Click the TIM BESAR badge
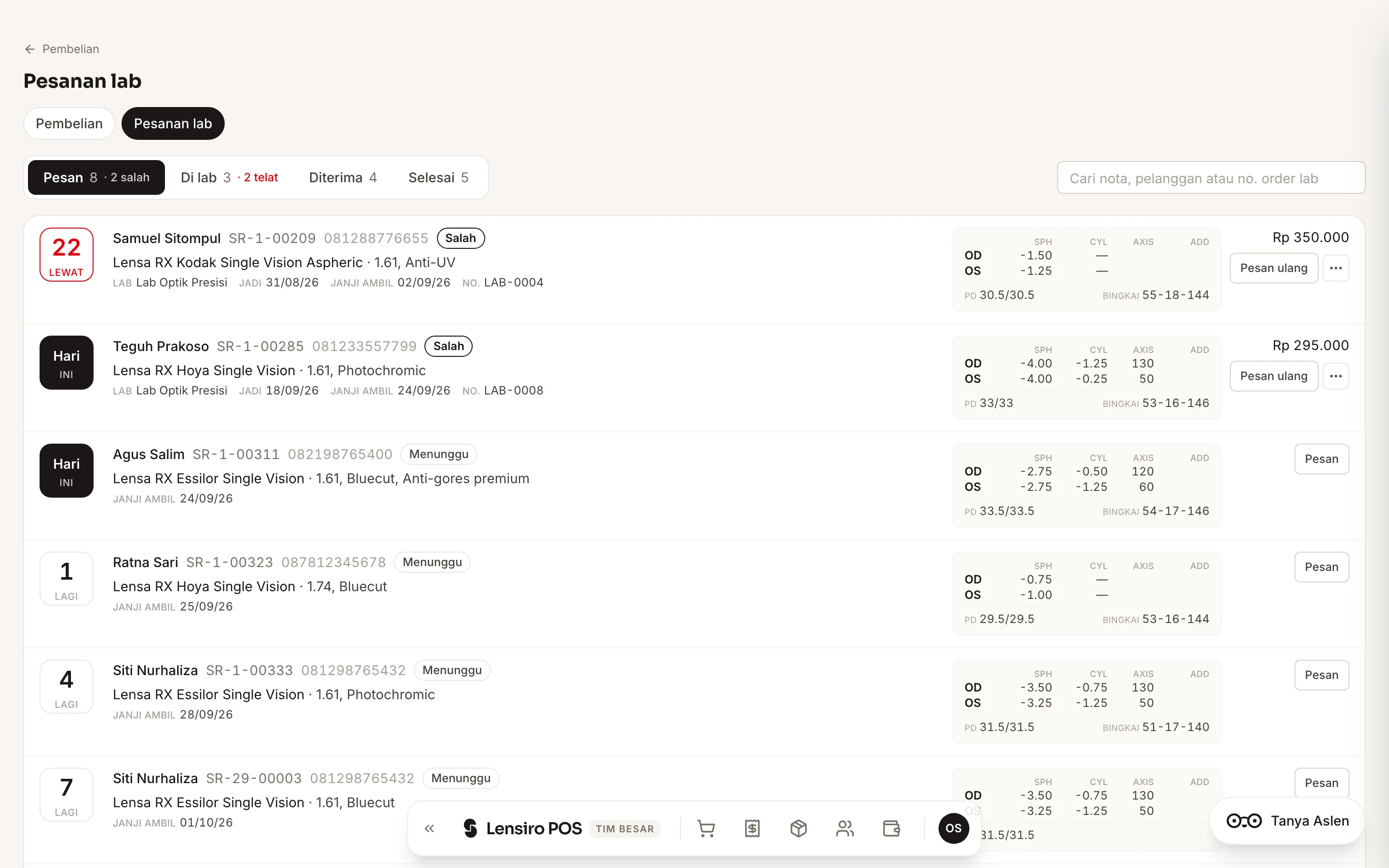Screen dimensions: 1389x868 (x=625, y=829)
